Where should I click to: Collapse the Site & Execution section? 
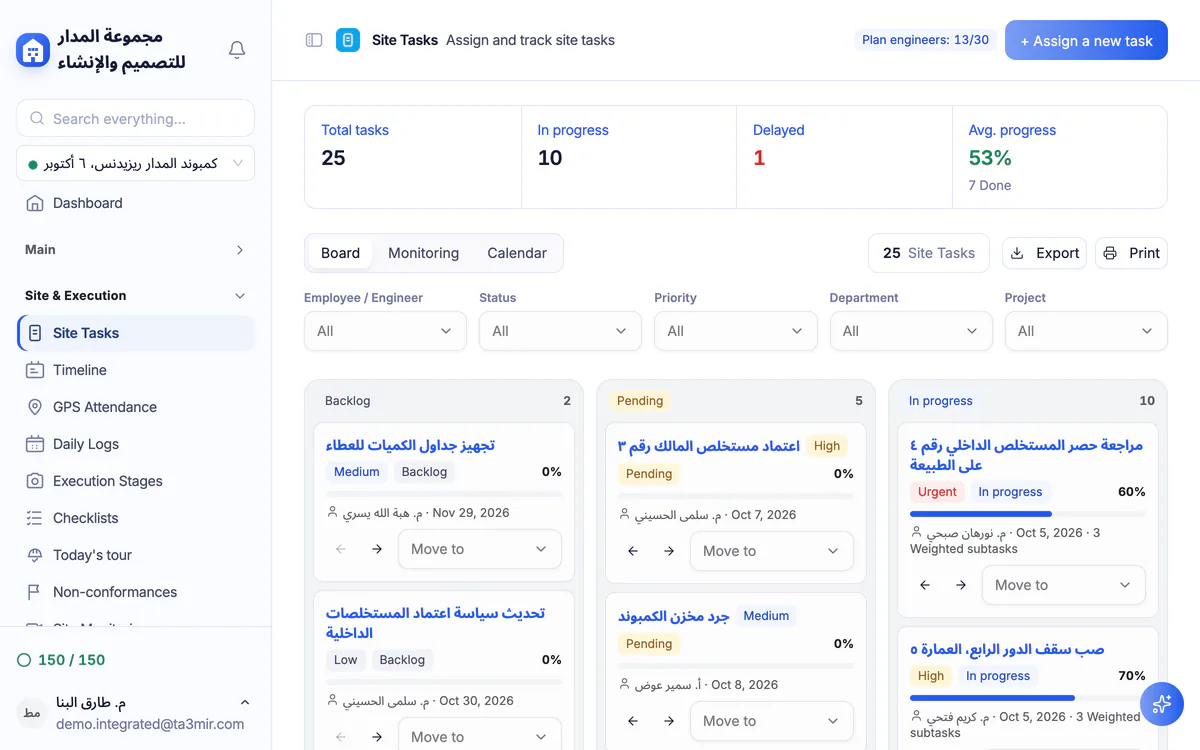pos(135,296)
